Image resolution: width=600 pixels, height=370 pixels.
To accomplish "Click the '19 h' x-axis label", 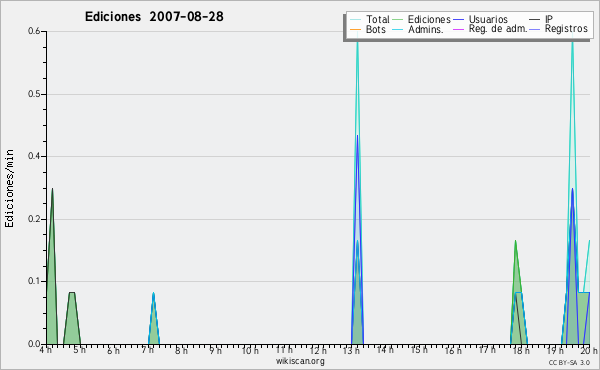I will click(555, 350).
